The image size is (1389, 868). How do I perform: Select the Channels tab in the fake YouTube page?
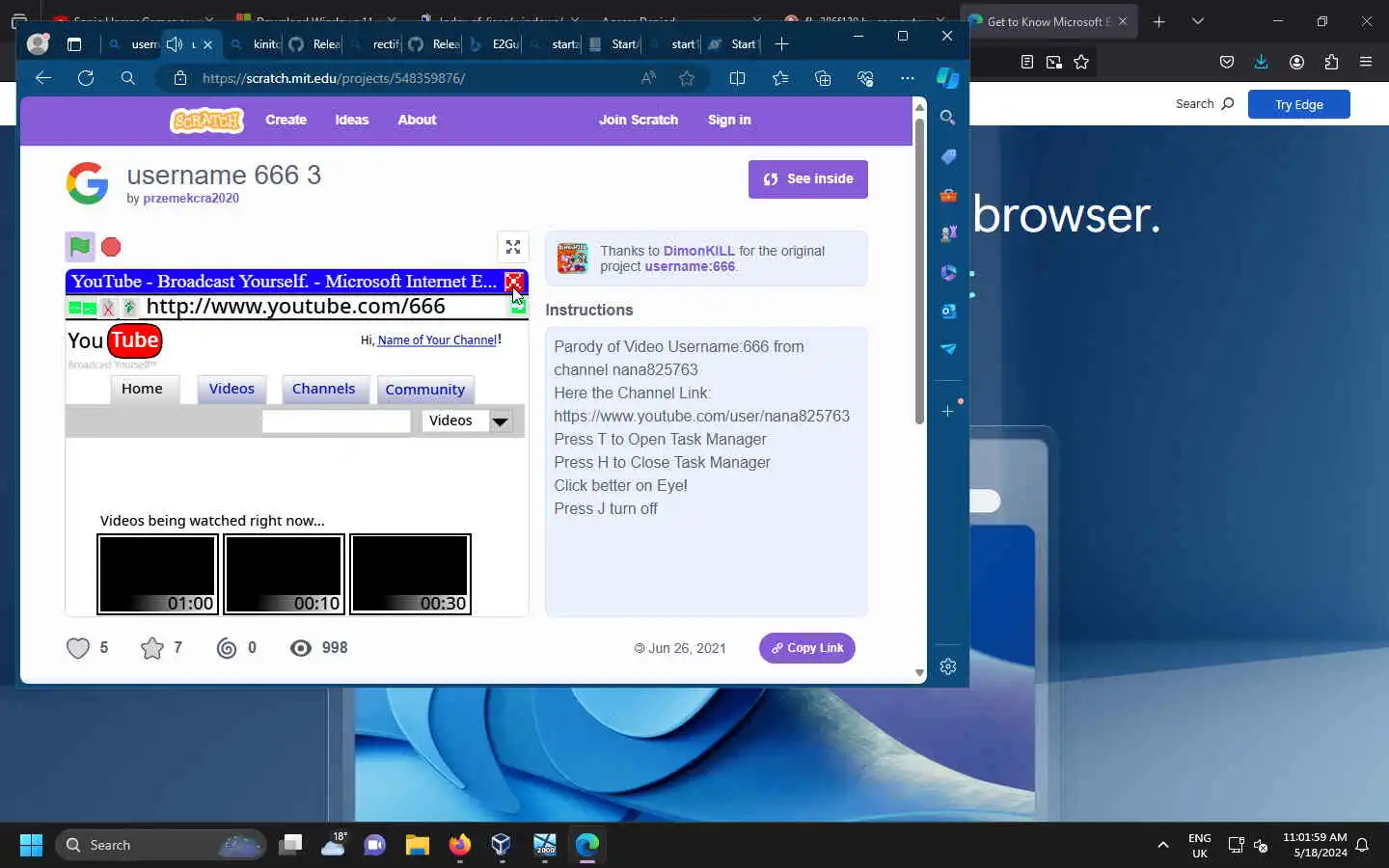[x=324, y=389]
